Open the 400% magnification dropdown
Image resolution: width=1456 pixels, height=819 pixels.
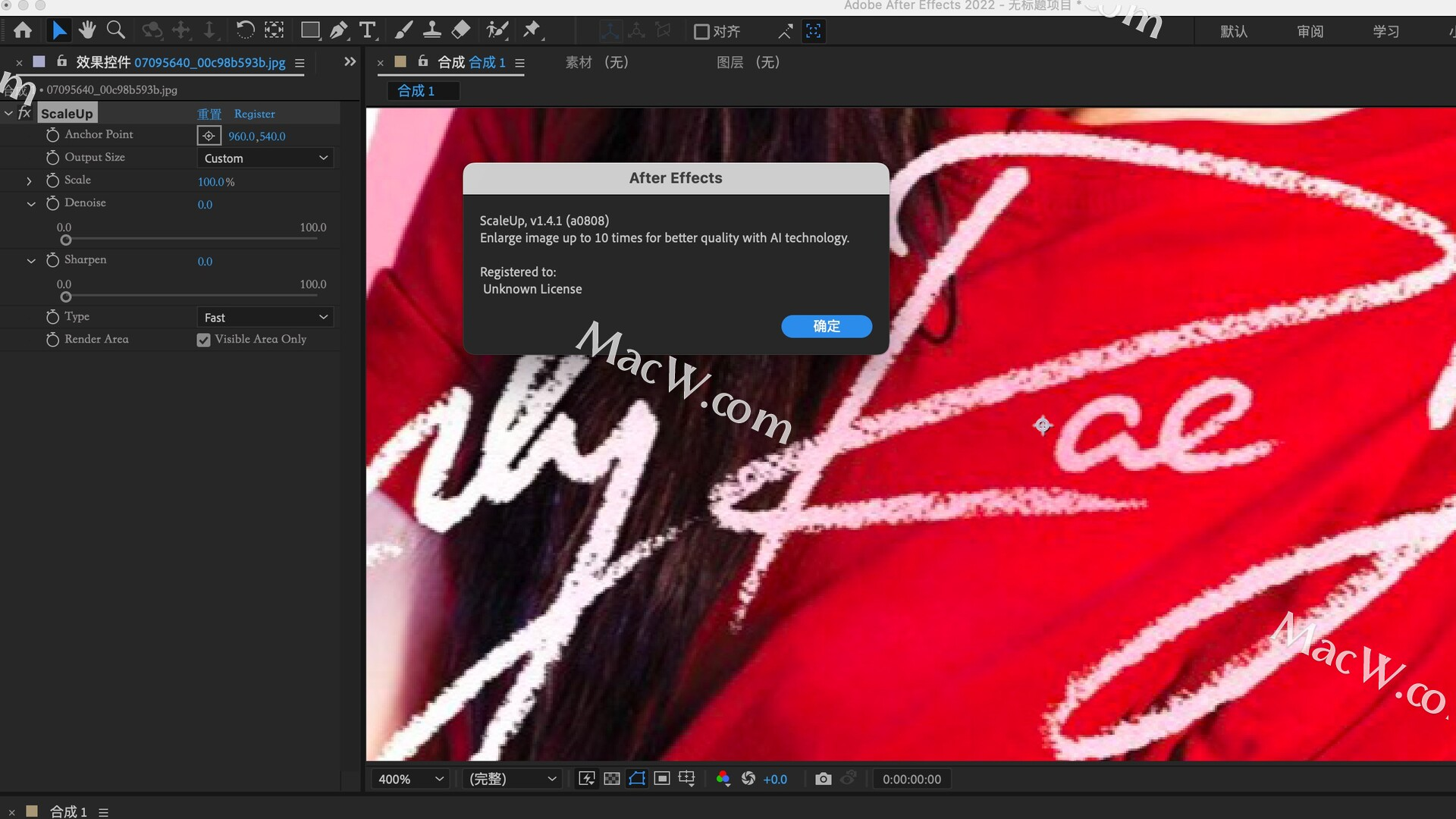tap(410, 779)
